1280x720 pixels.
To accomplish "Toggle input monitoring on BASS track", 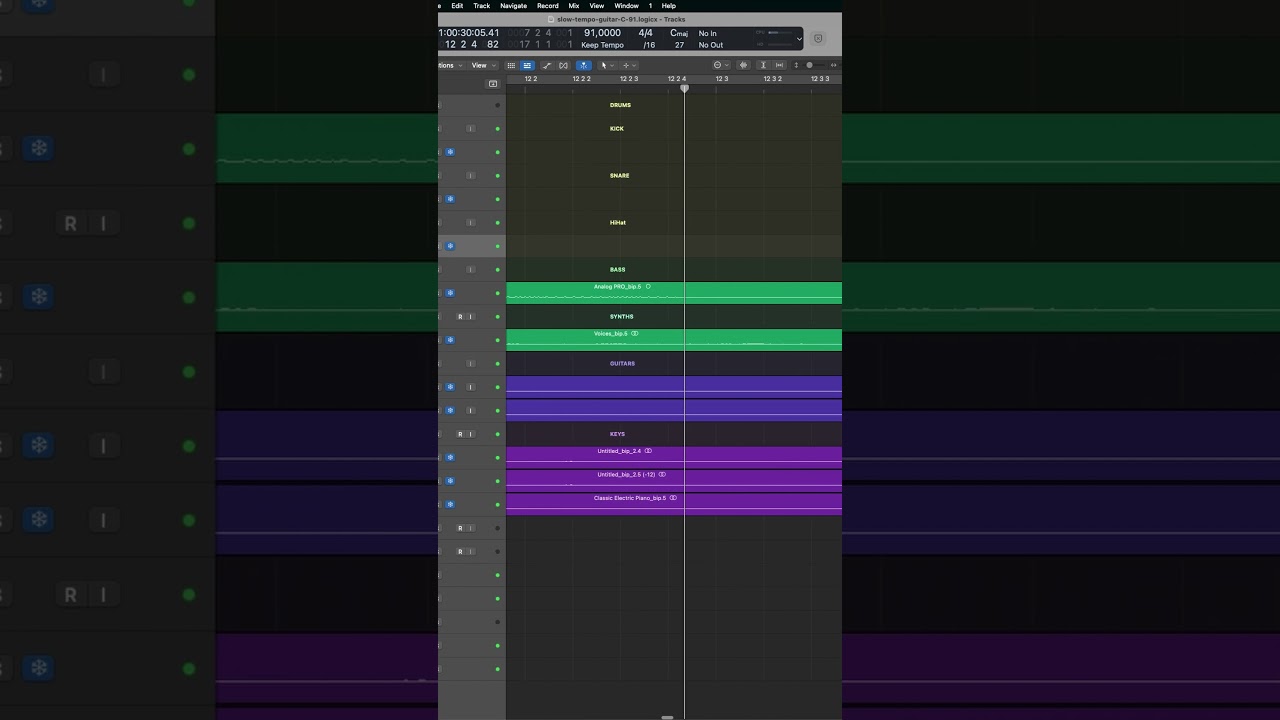I will pyautogui.click(x=470, y=270).
